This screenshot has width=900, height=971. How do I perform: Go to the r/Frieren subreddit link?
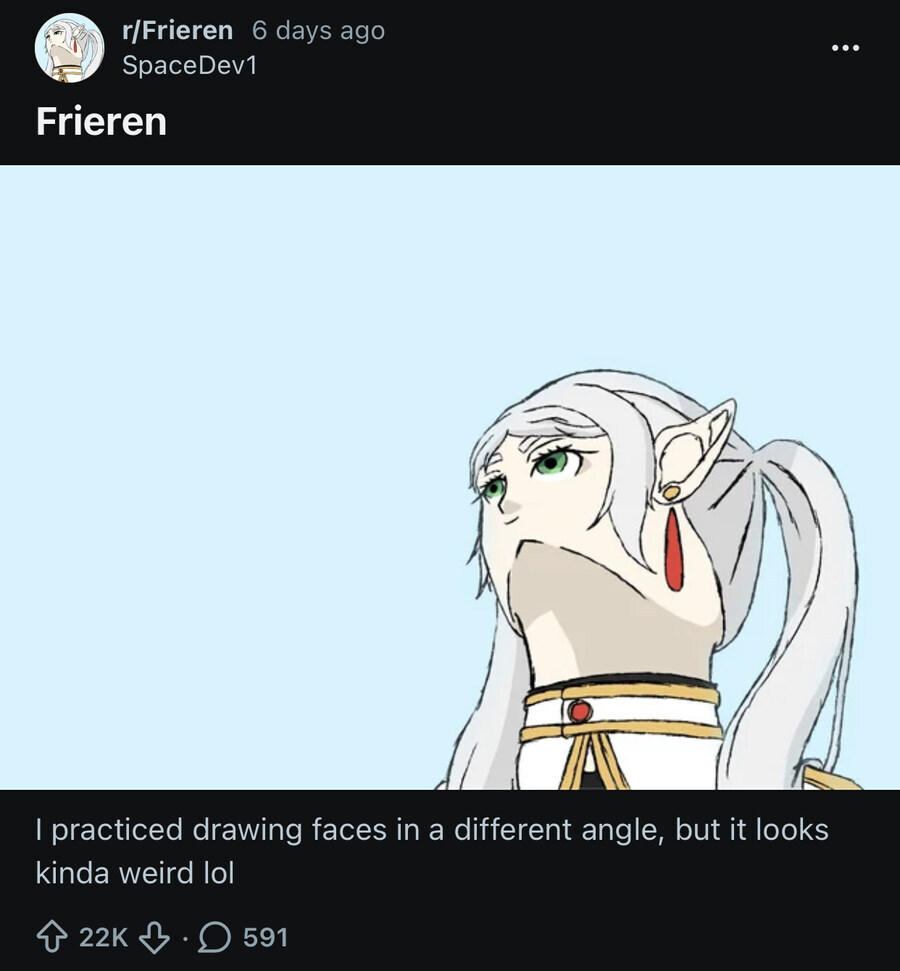[177, 31]
